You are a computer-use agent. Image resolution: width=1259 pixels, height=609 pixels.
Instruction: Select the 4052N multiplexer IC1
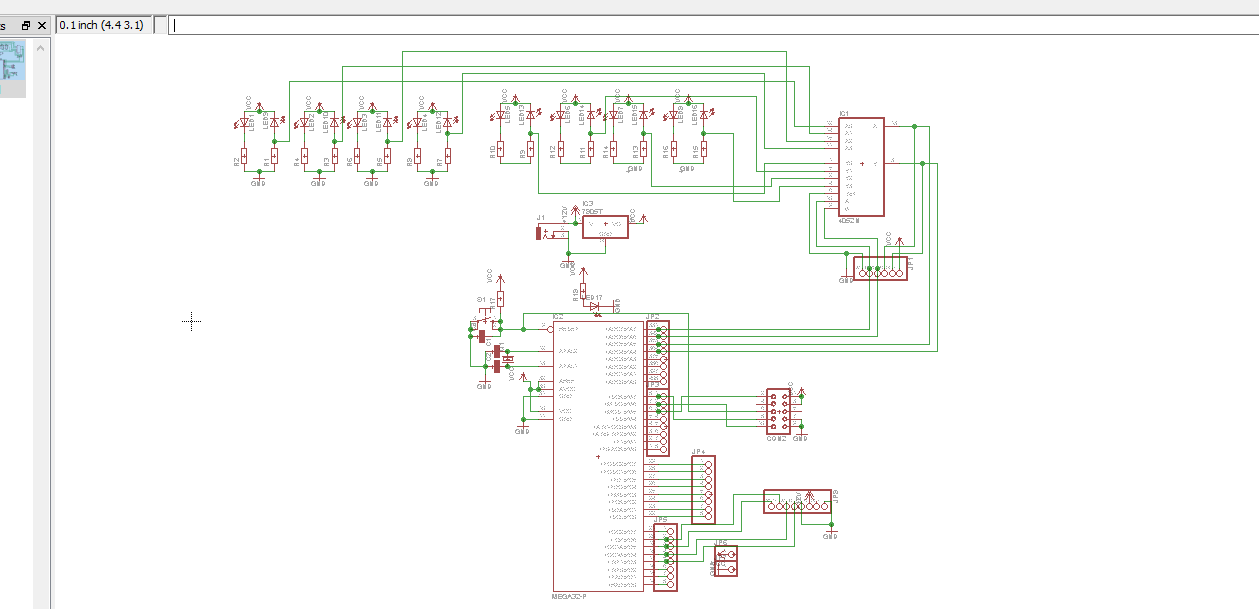pyautogui.click(x=862, y=165)
